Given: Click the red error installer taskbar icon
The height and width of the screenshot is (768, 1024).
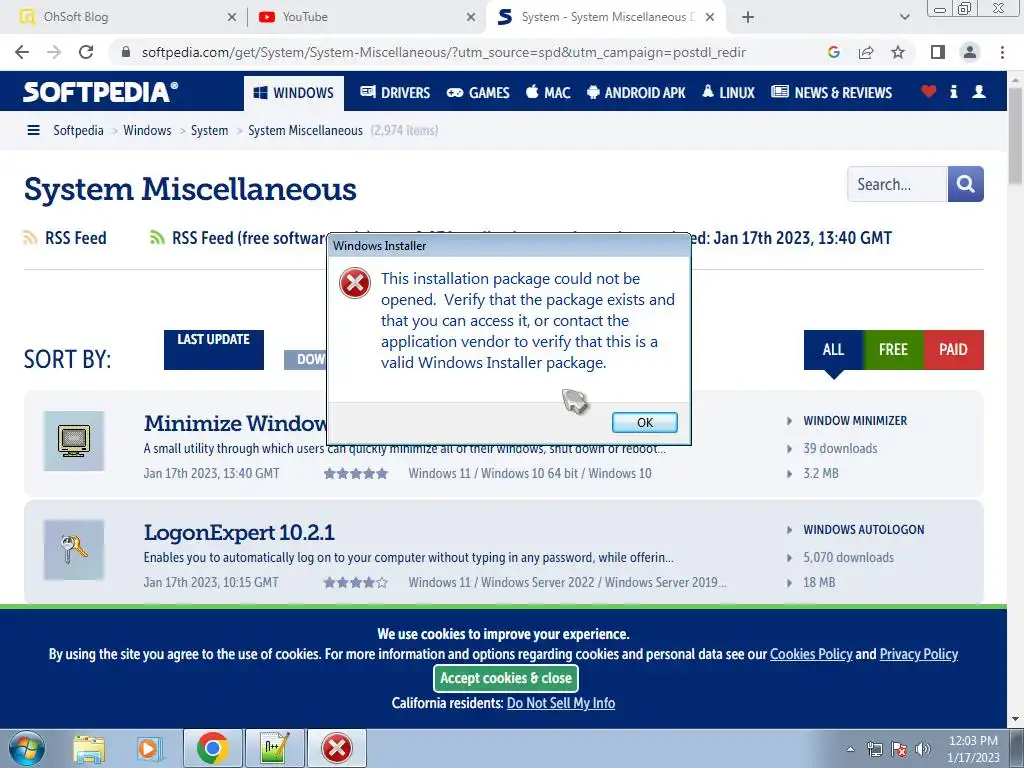Looking at the screenshot, I should click(x=337, y=748).
